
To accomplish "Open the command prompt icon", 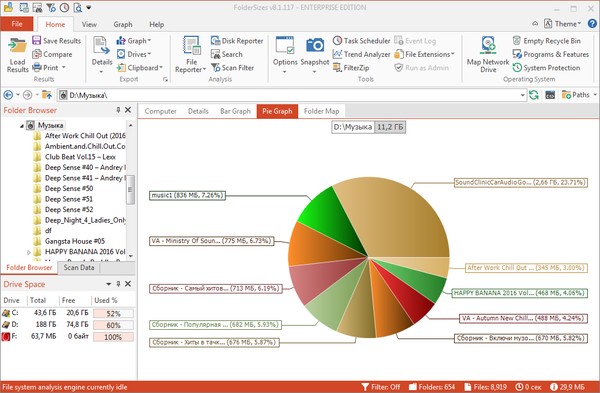I will [x=550, y=95].
